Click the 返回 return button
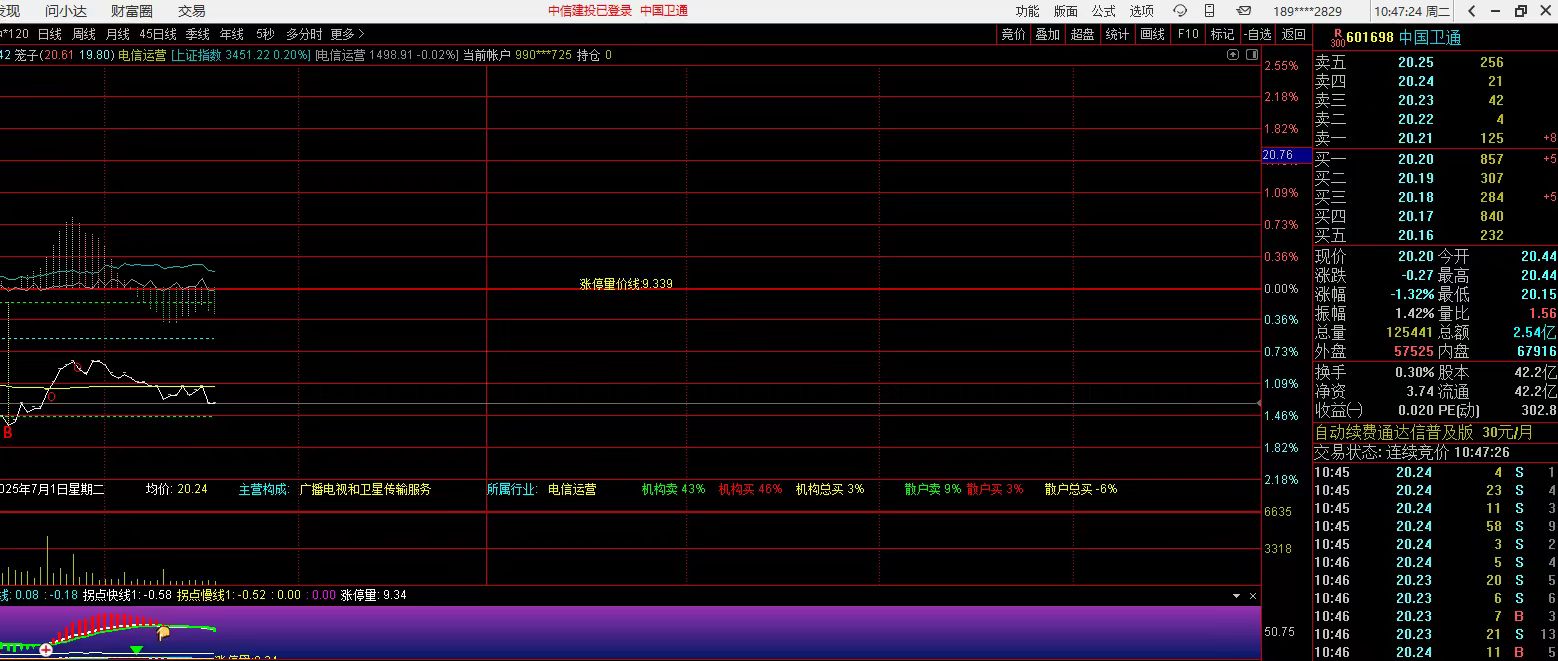Viewport: 1558px width, 661px height. (1294, 34)
